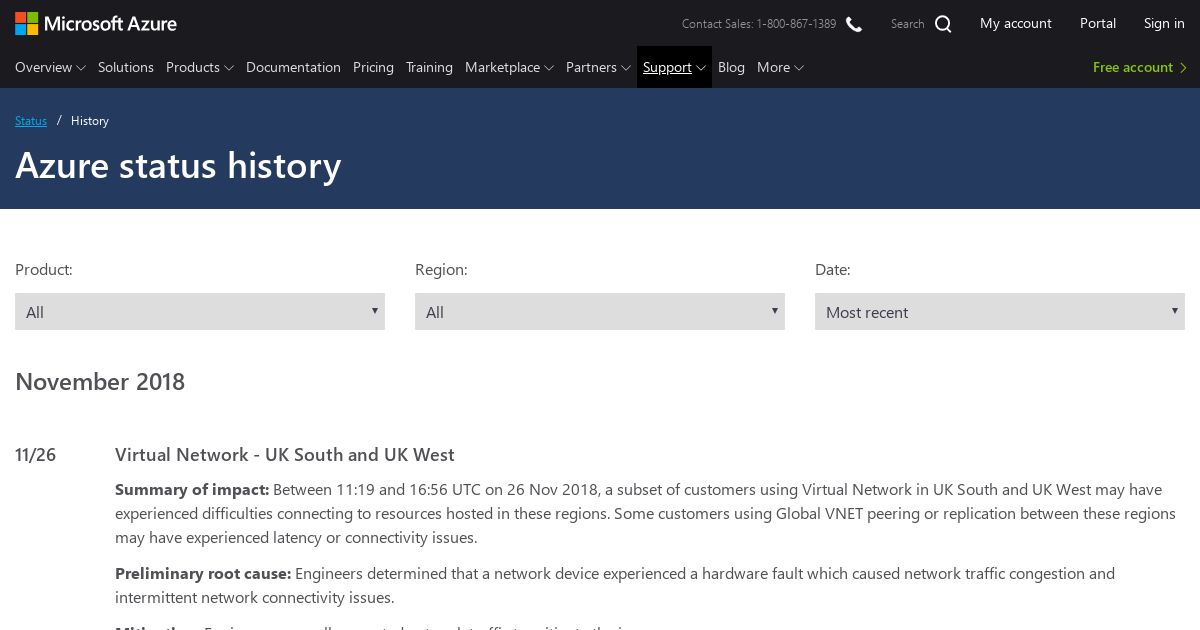Image resolution: width=1200 pixels, height=630 pixels.
Task: Open the Solutions page
Action: tap(126, 67)
